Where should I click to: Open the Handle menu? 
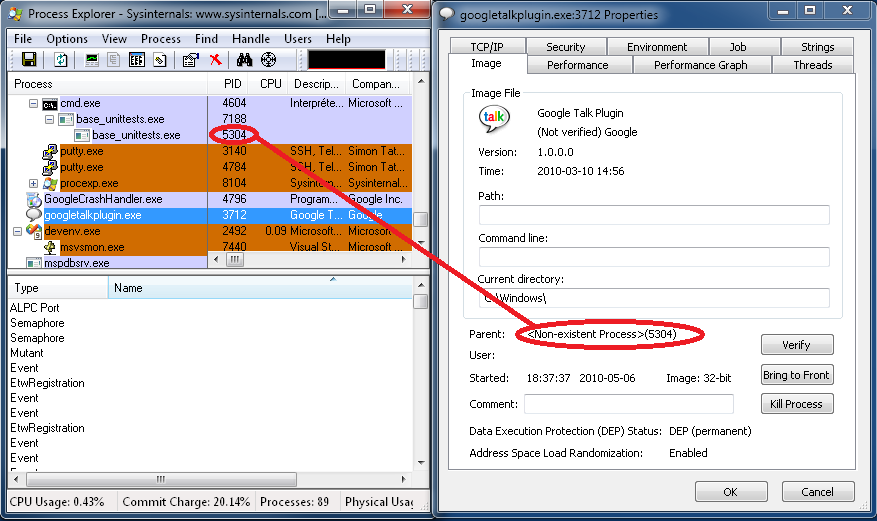point(251,39)
